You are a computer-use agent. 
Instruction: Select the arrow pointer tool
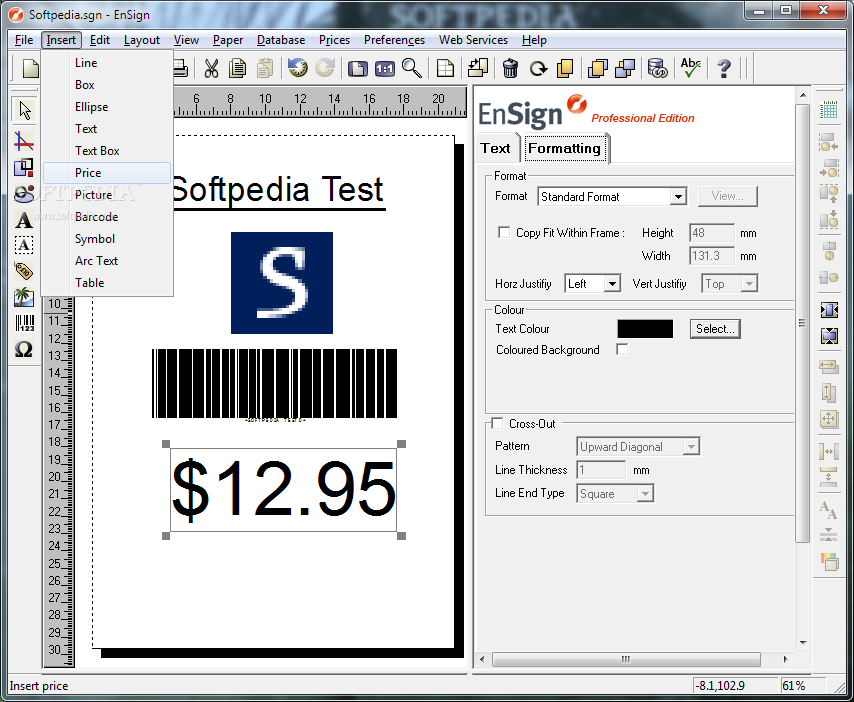tap(25, 110)
